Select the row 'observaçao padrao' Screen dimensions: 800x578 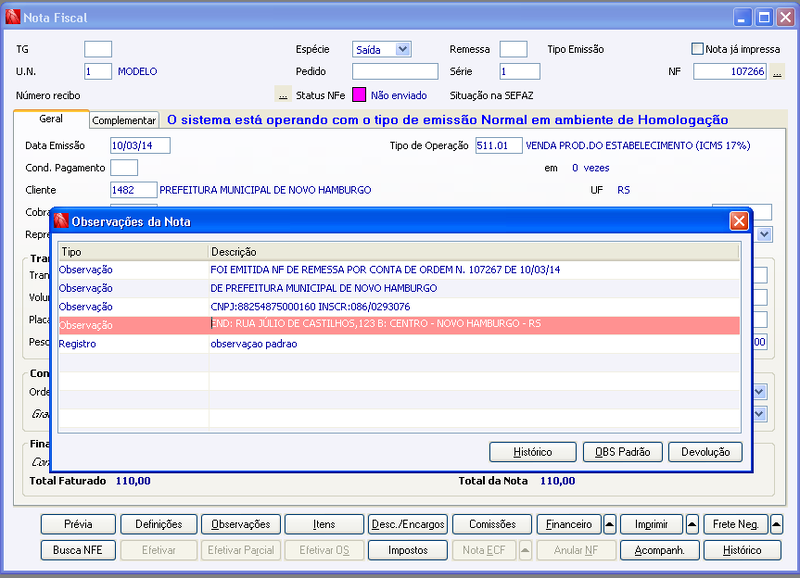[x=399, y=344]
